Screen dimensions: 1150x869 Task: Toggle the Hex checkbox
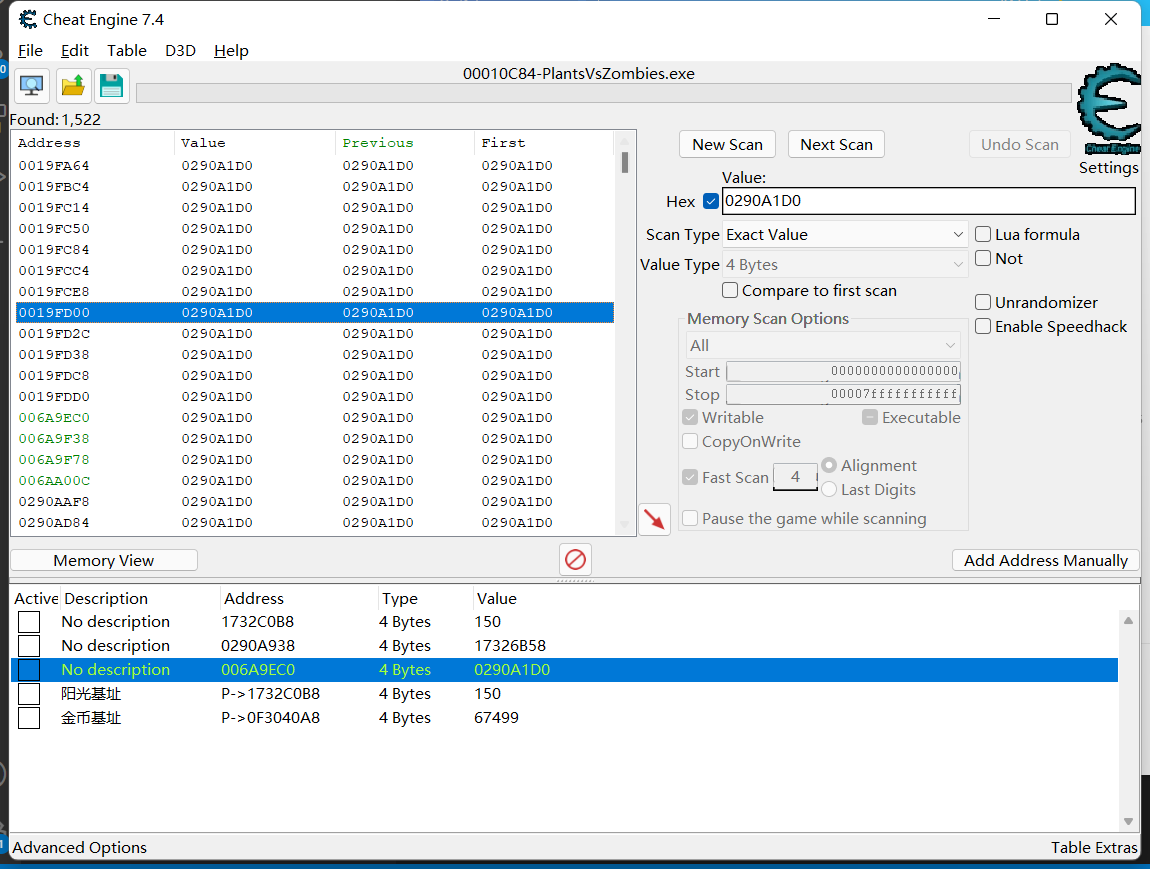[710, 201]
